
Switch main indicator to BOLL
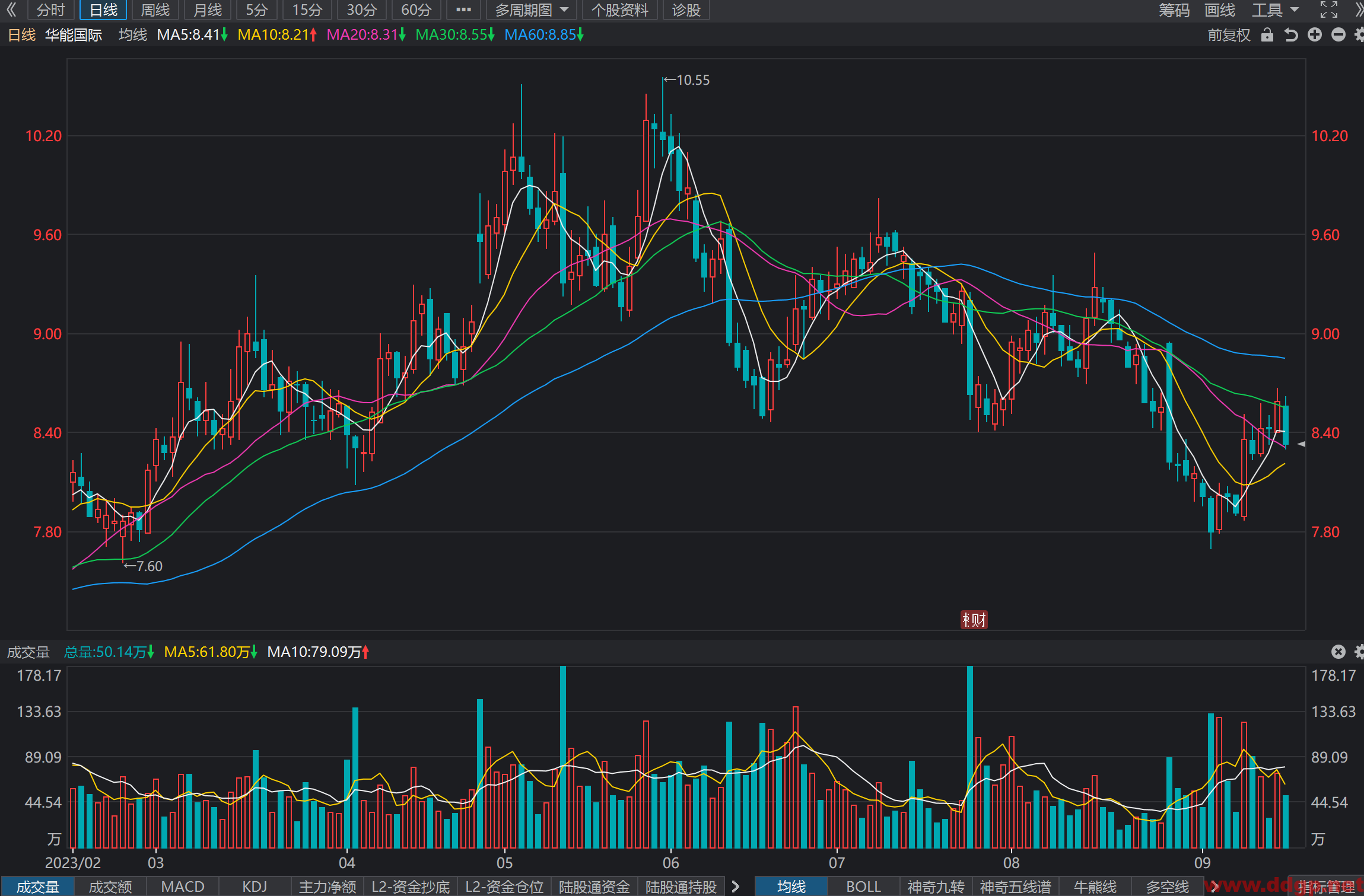[864, 887]
